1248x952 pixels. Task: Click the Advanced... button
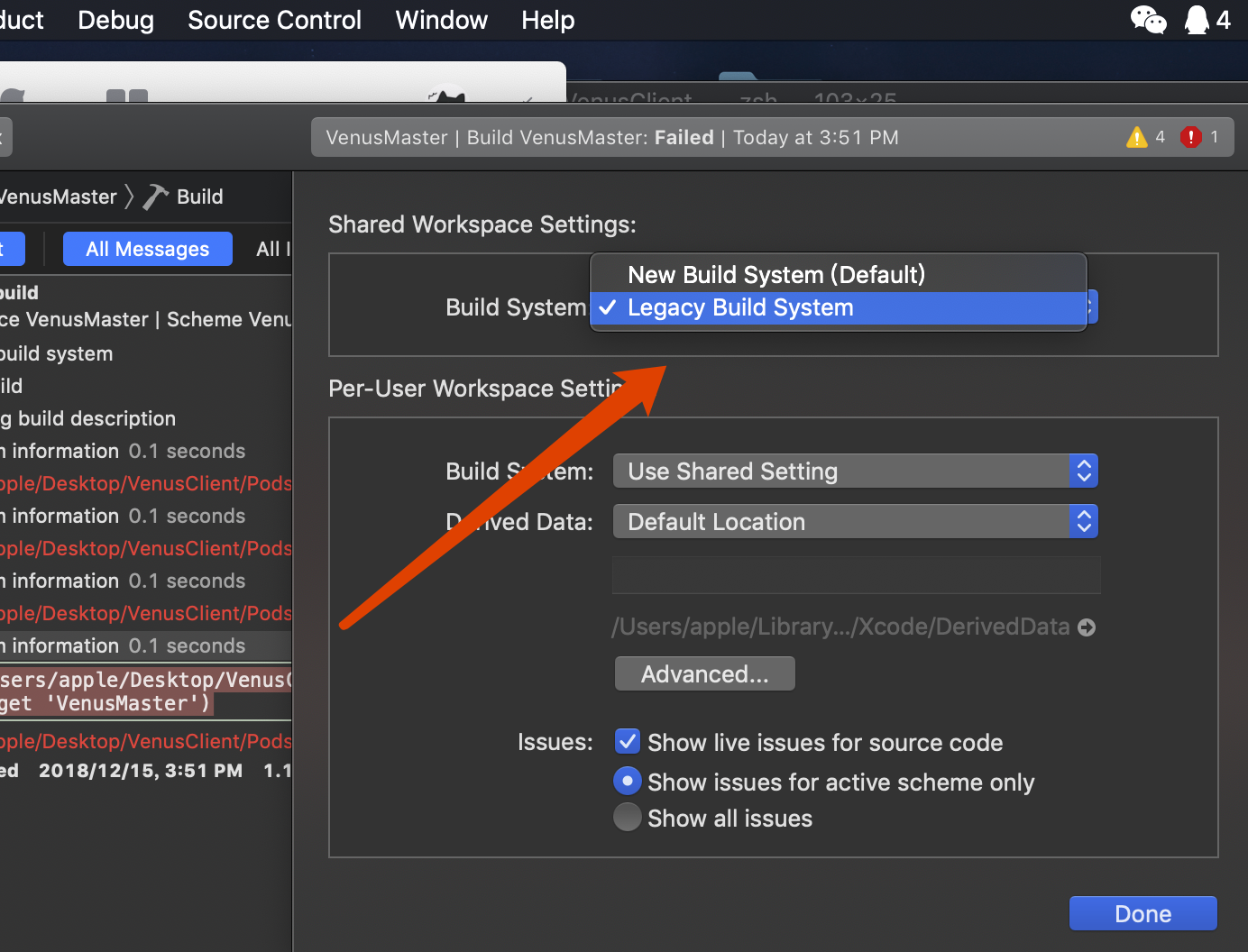[705, 673]
